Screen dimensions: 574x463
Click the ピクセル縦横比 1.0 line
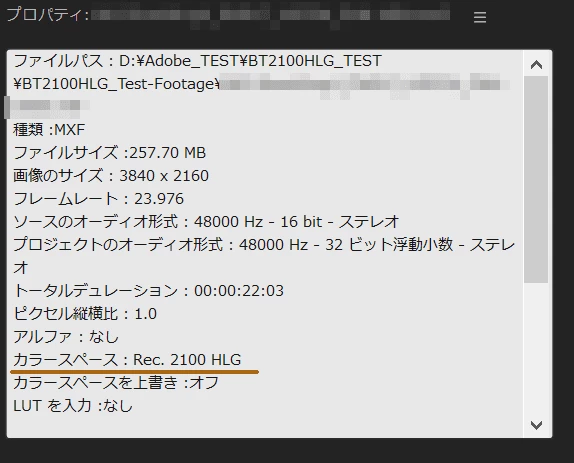pyautogui.click(x=85, y=314)
